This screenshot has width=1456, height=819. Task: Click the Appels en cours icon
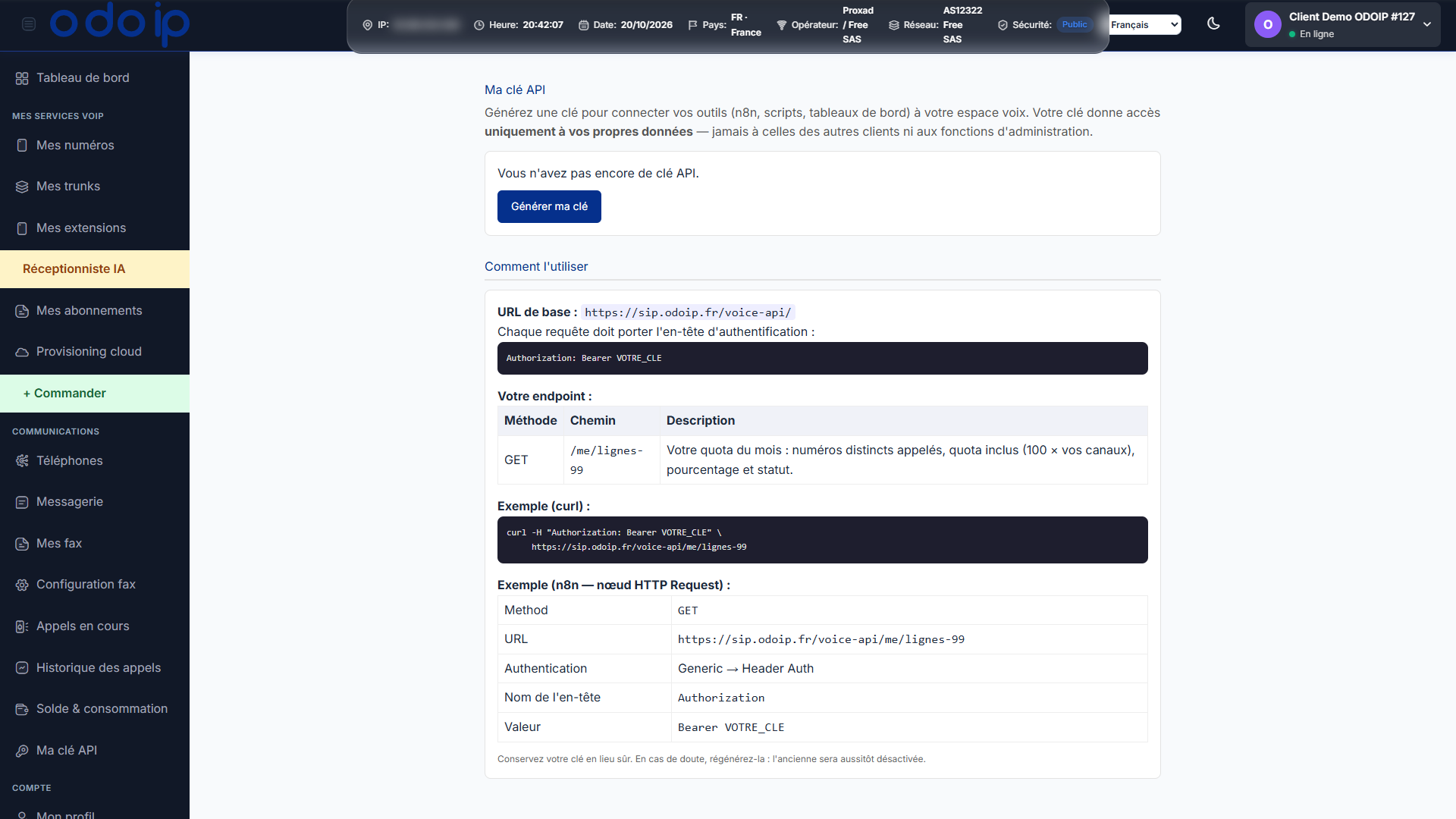click(22, 626)
